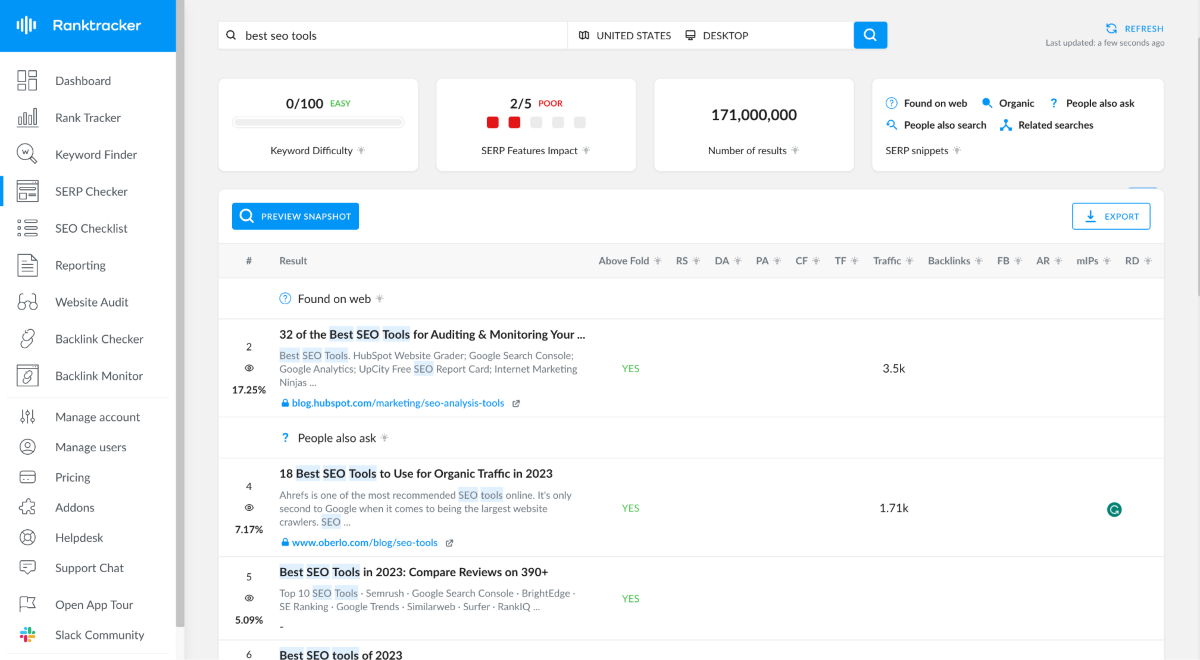Open Rank Tracker in the sidebar
This screenshot has width=1200, height=660.
point(88,118)
